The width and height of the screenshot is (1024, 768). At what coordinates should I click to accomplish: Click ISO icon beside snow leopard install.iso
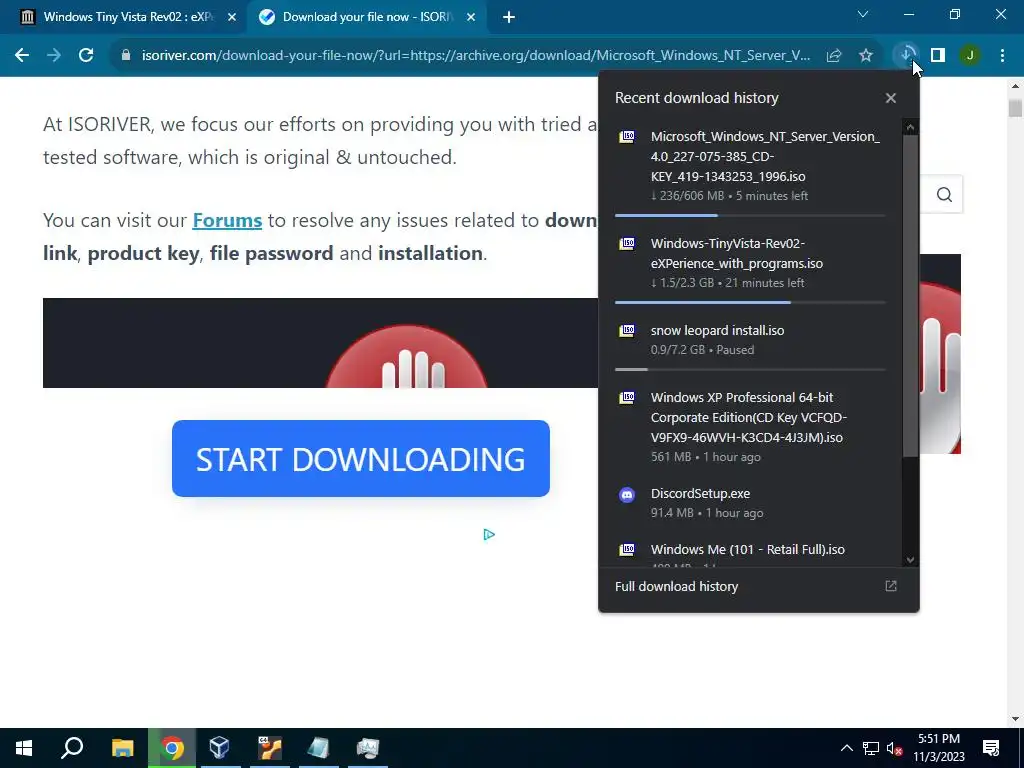627,330
